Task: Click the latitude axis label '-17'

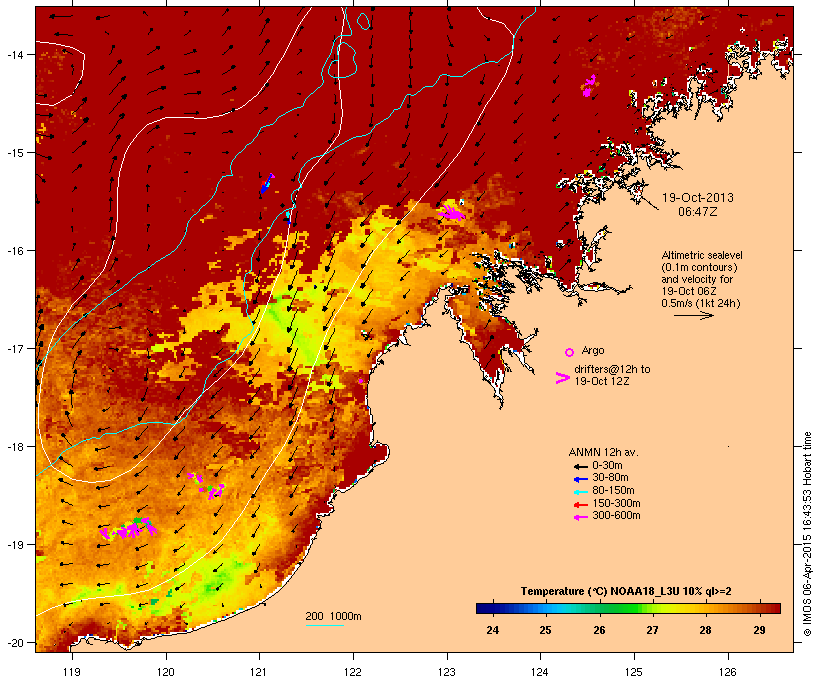Action: [x=14, y=348]
